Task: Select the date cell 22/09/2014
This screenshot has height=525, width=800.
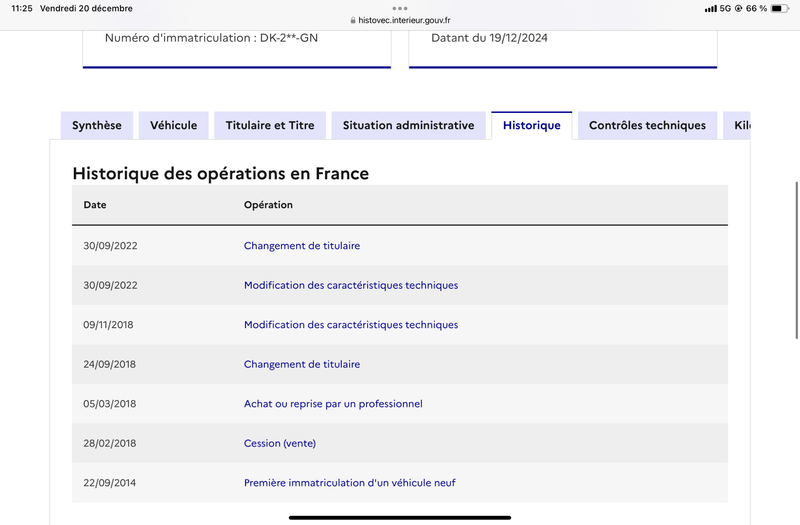Action: (110, 483)
